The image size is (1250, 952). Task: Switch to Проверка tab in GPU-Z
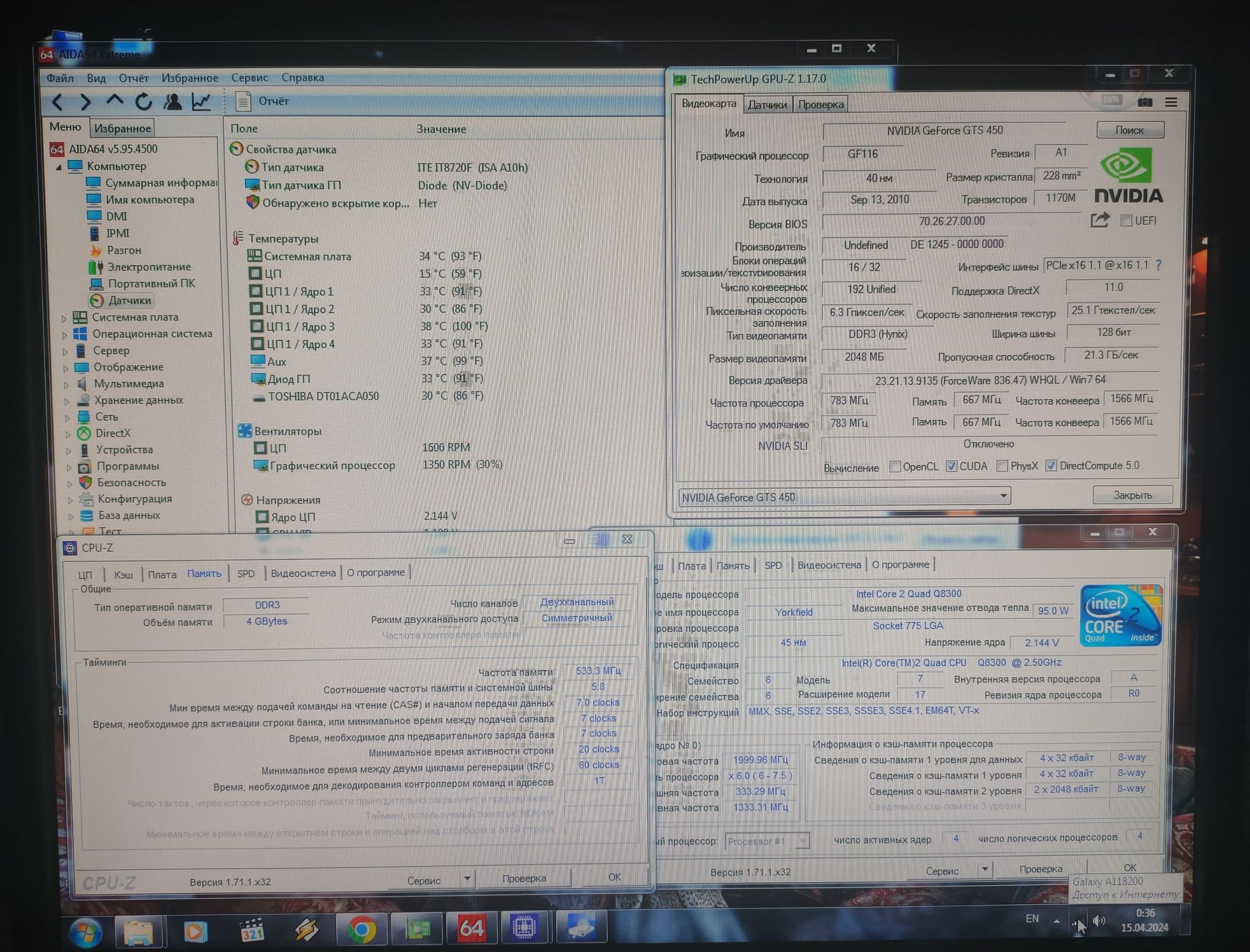click(820, 104)
